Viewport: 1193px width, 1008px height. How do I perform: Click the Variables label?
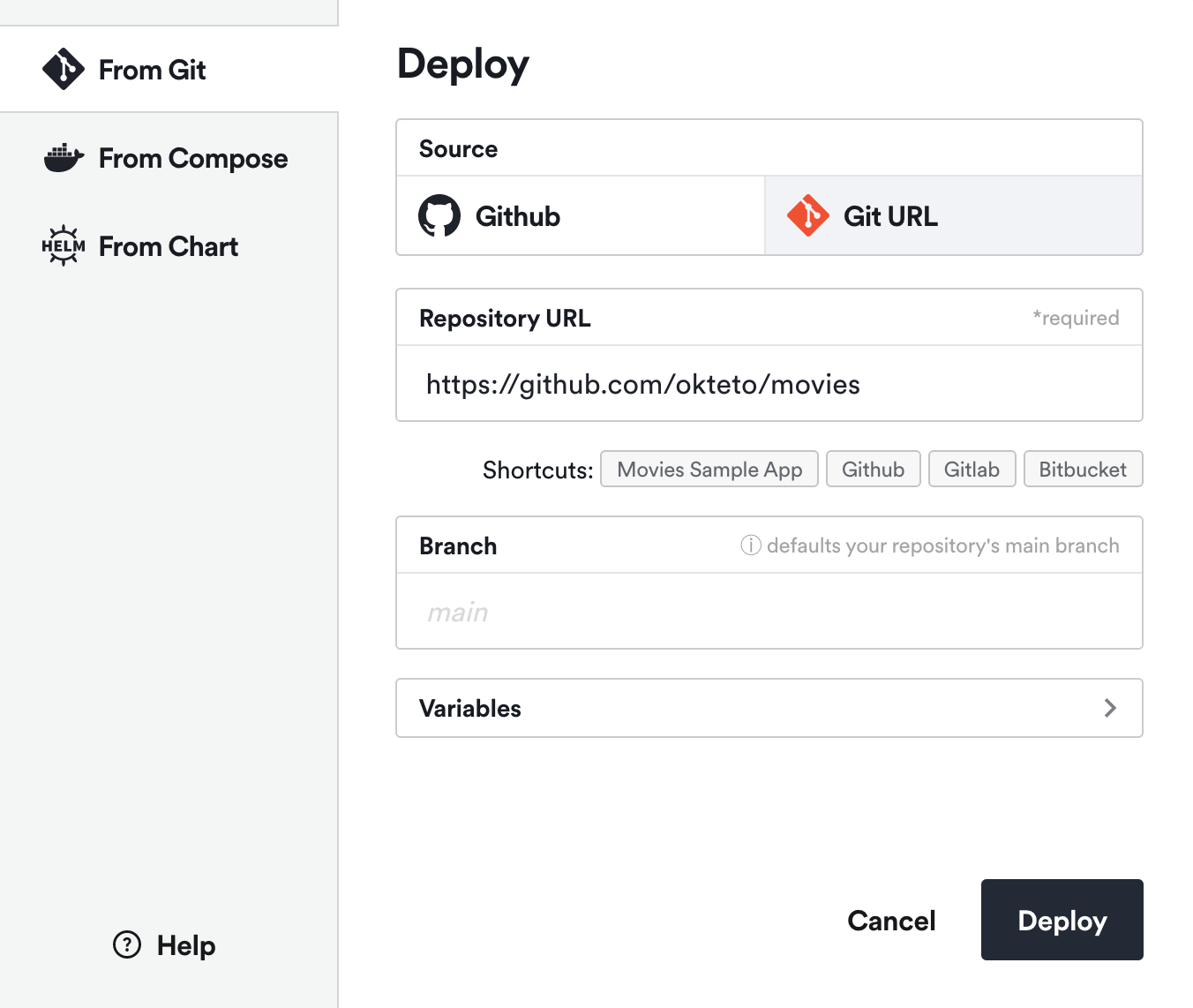[x=470, y=708]
